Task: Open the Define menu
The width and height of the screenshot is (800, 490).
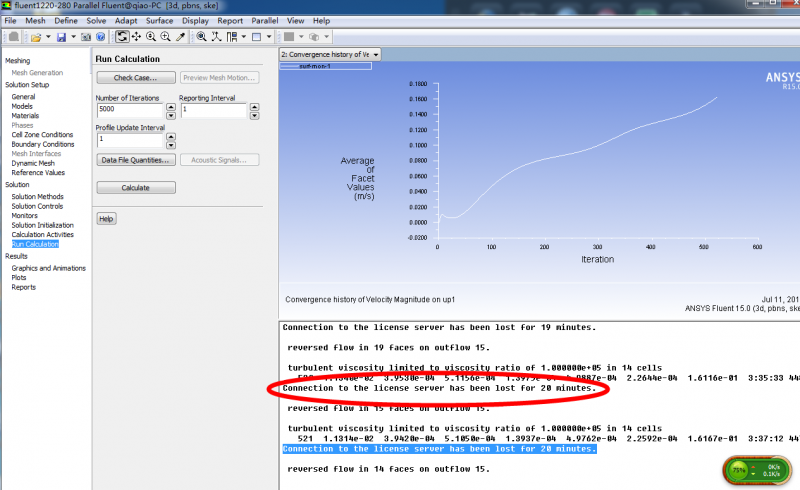Action: (66, 21)
